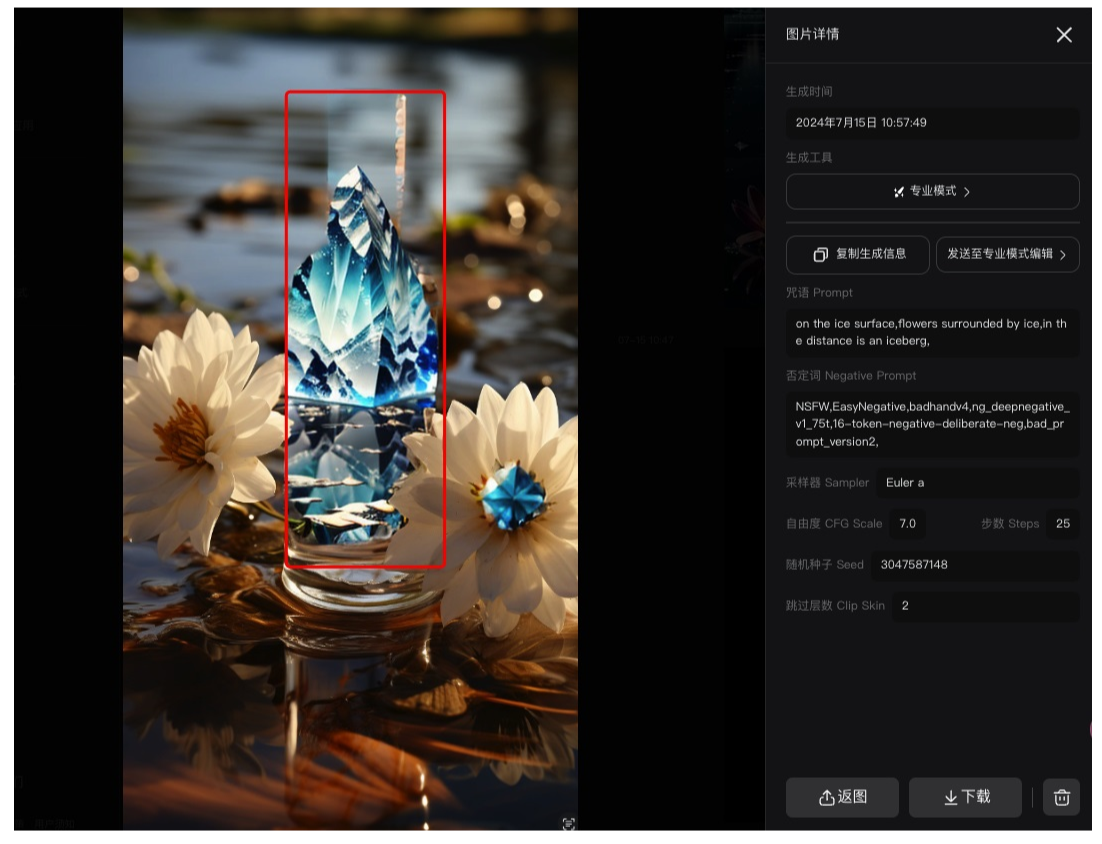Click the blue gem in the right flower
This screenshot has height=844, width=1102.
click(x=513, y=497)
